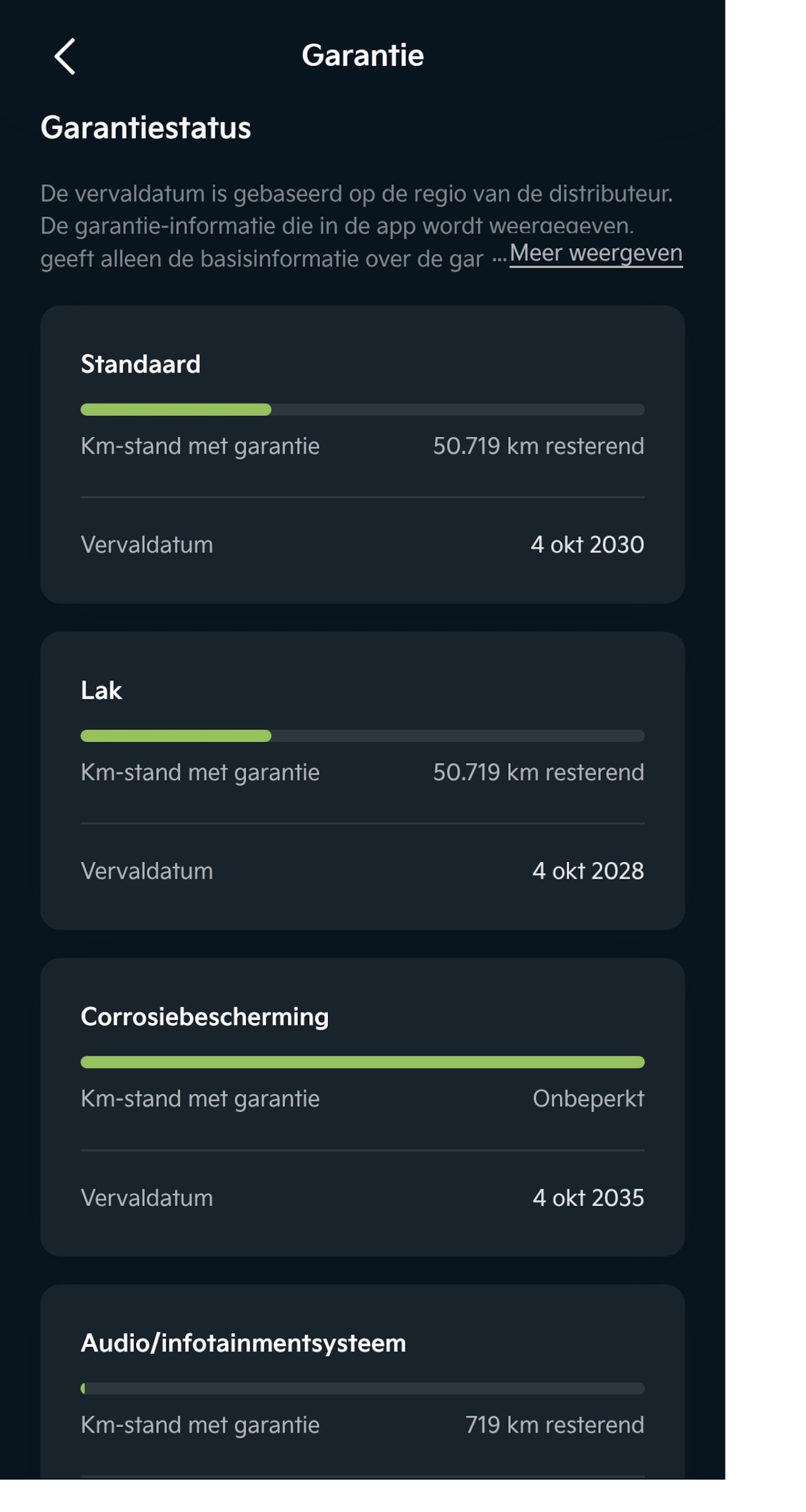Expand text with Meer weergeven link
Screen dimensions: 806x1512
(x=595, y=253)
